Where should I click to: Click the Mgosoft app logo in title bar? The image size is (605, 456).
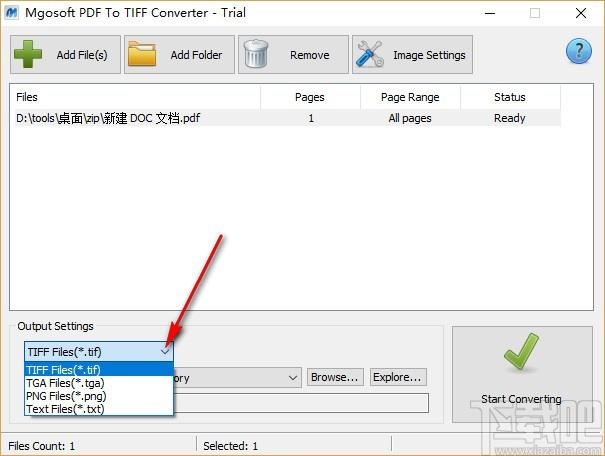(12, 13)
